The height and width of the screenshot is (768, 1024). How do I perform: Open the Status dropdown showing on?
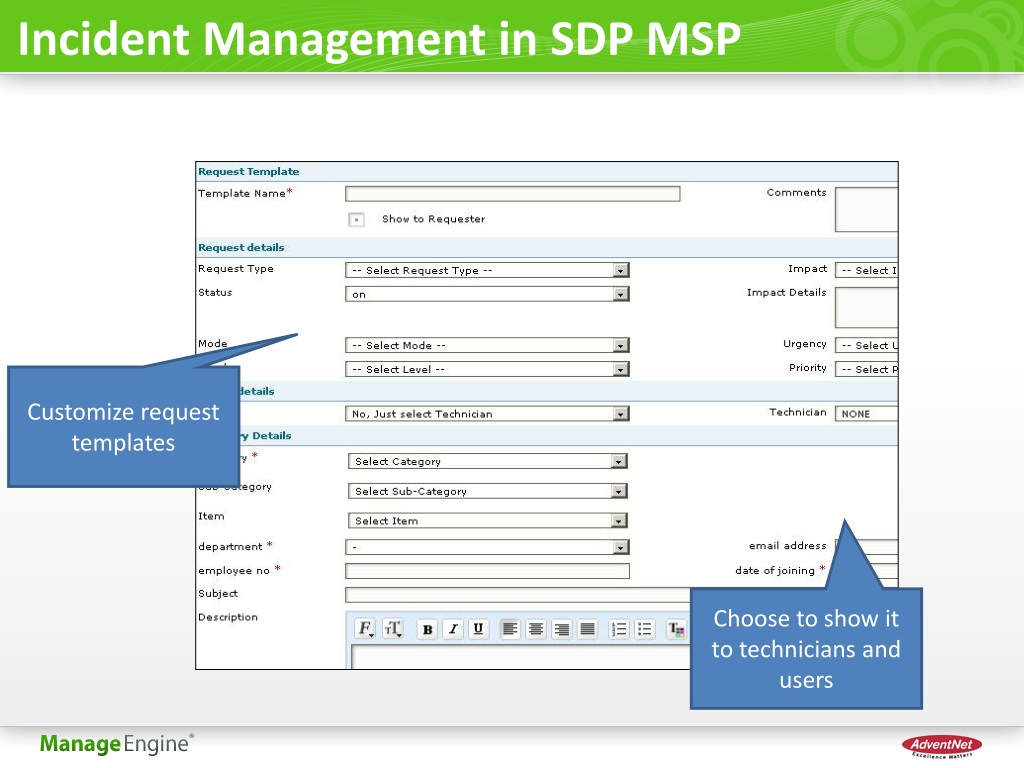coord(487,294)
